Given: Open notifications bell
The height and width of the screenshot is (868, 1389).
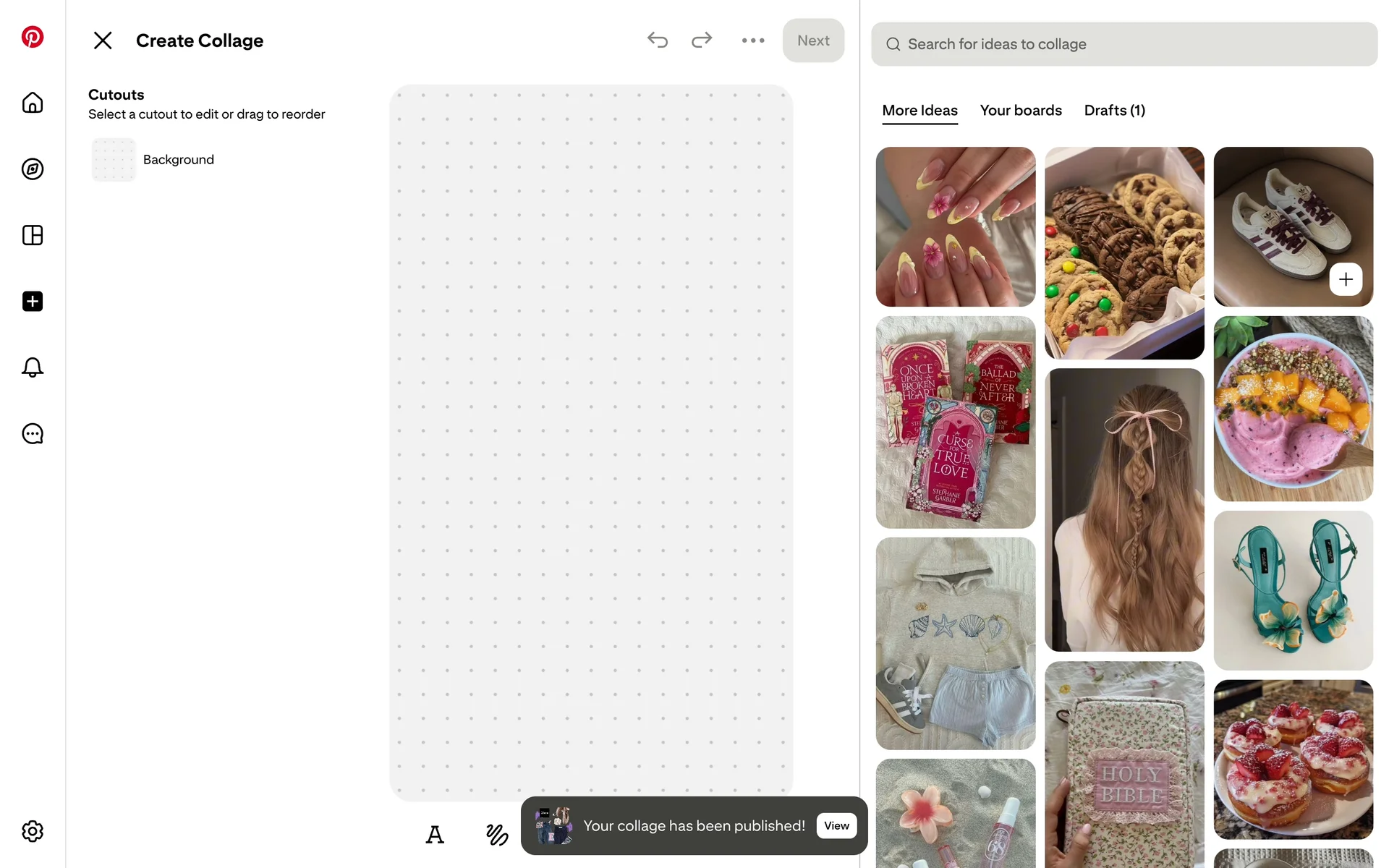Looking at the screenshot, I should click(x=33, y=367).
